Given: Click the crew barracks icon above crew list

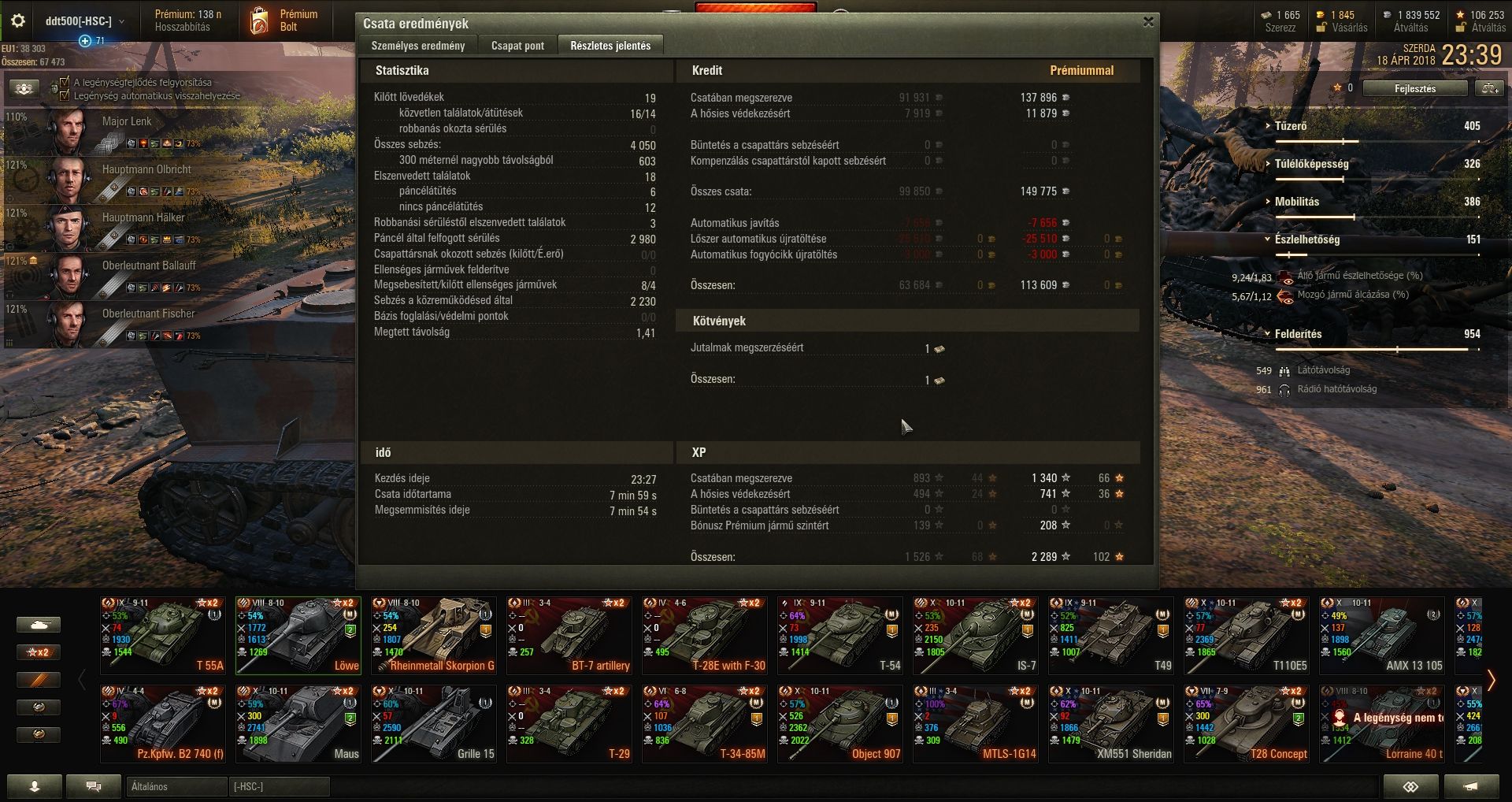Looking at the screenshot, I should click(x=24, y=89).
